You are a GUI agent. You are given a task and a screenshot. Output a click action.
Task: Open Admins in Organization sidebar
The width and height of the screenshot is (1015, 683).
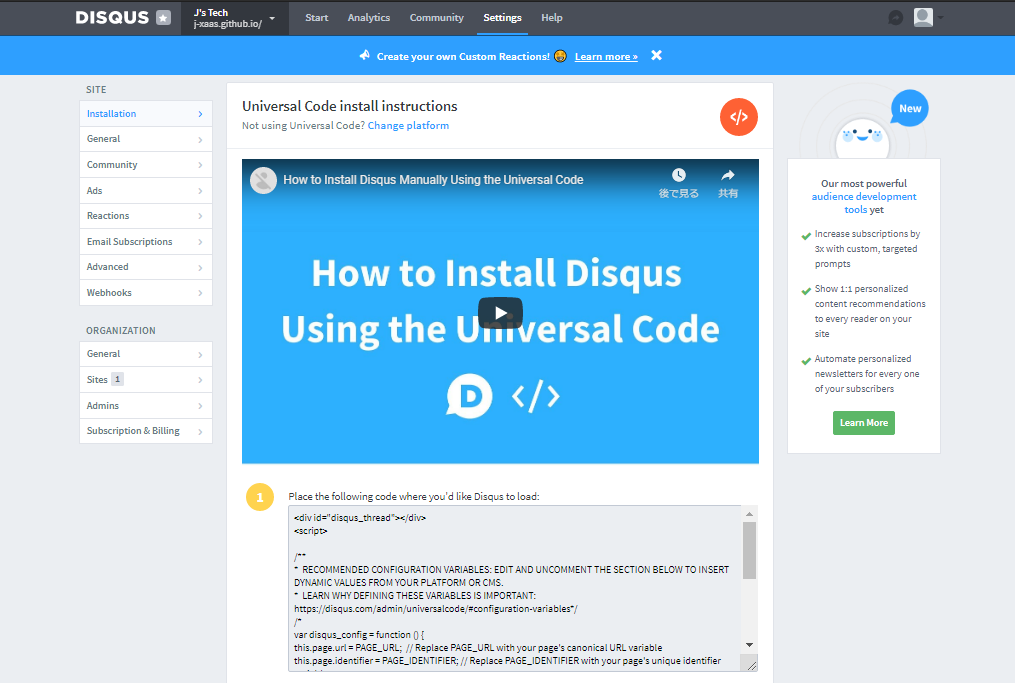(146, 405)
